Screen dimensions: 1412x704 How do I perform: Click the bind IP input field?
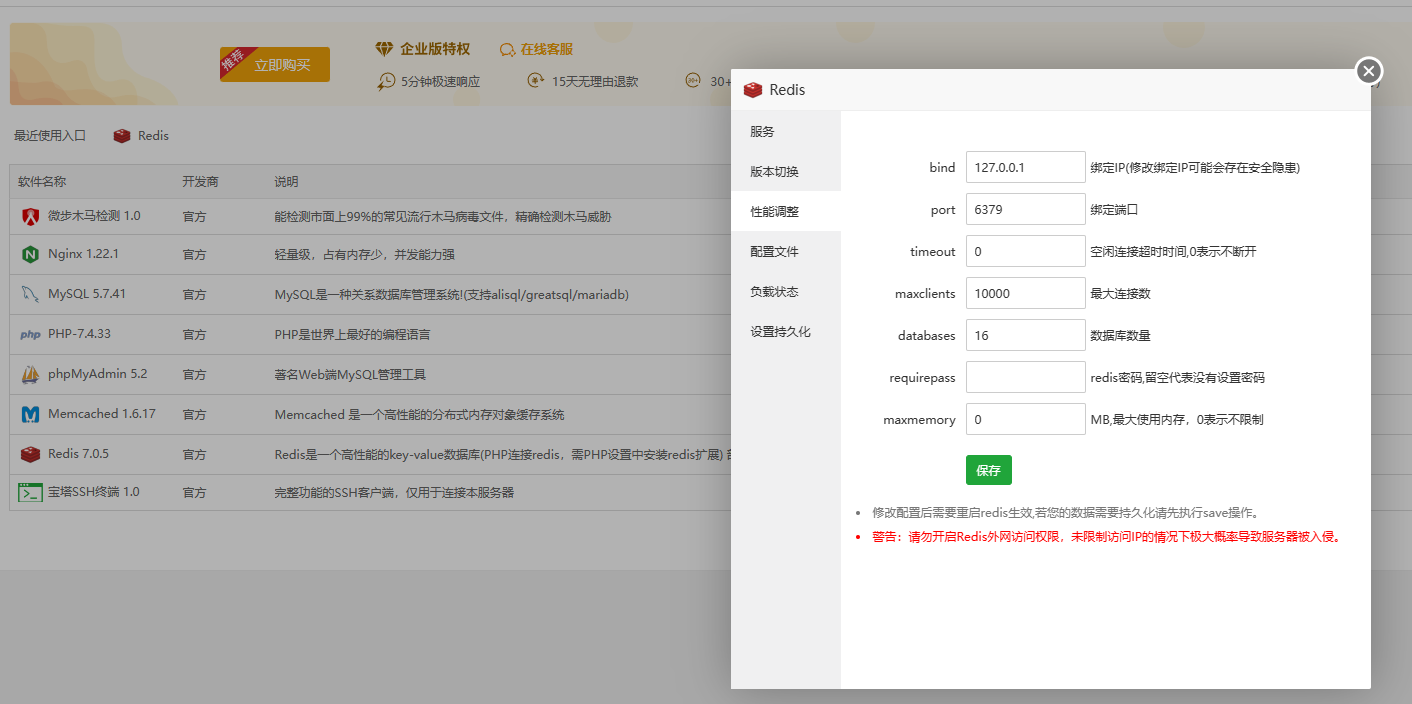coord(1026,167)
